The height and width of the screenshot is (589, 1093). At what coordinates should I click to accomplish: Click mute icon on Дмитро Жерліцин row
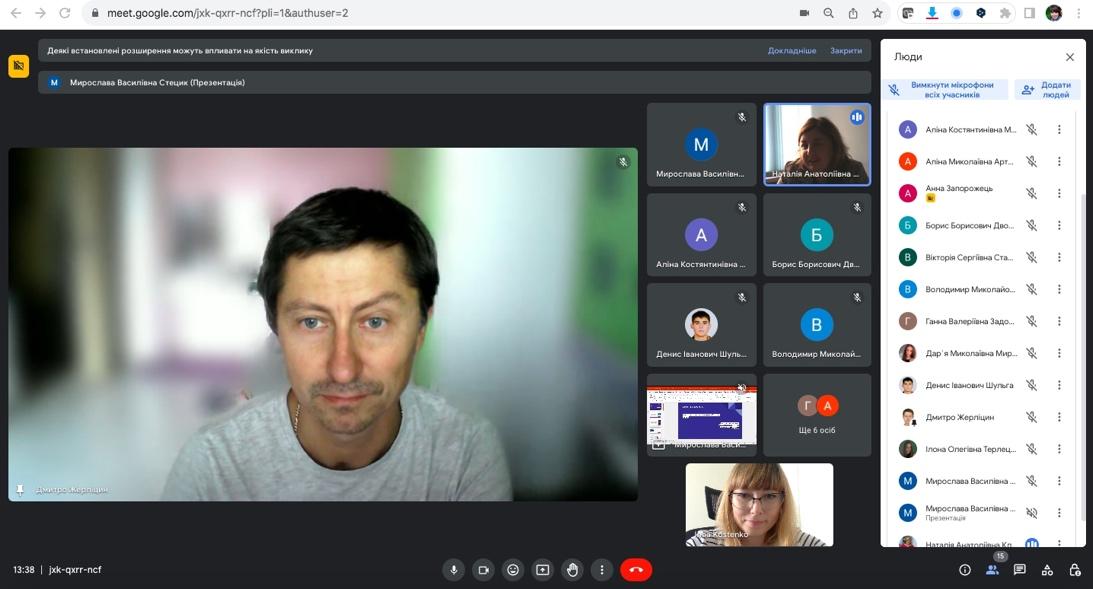(1032, 417)
